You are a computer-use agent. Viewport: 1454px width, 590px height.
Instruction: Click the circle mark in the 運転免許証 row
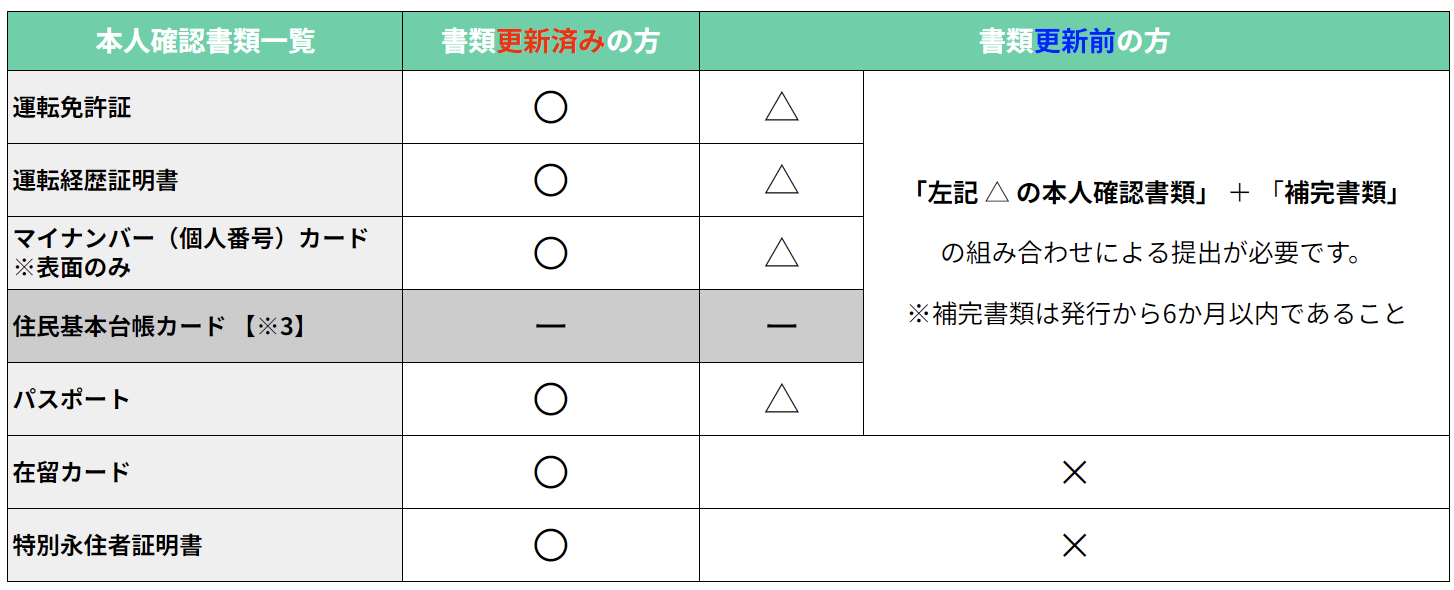click(x=551, y=107)
